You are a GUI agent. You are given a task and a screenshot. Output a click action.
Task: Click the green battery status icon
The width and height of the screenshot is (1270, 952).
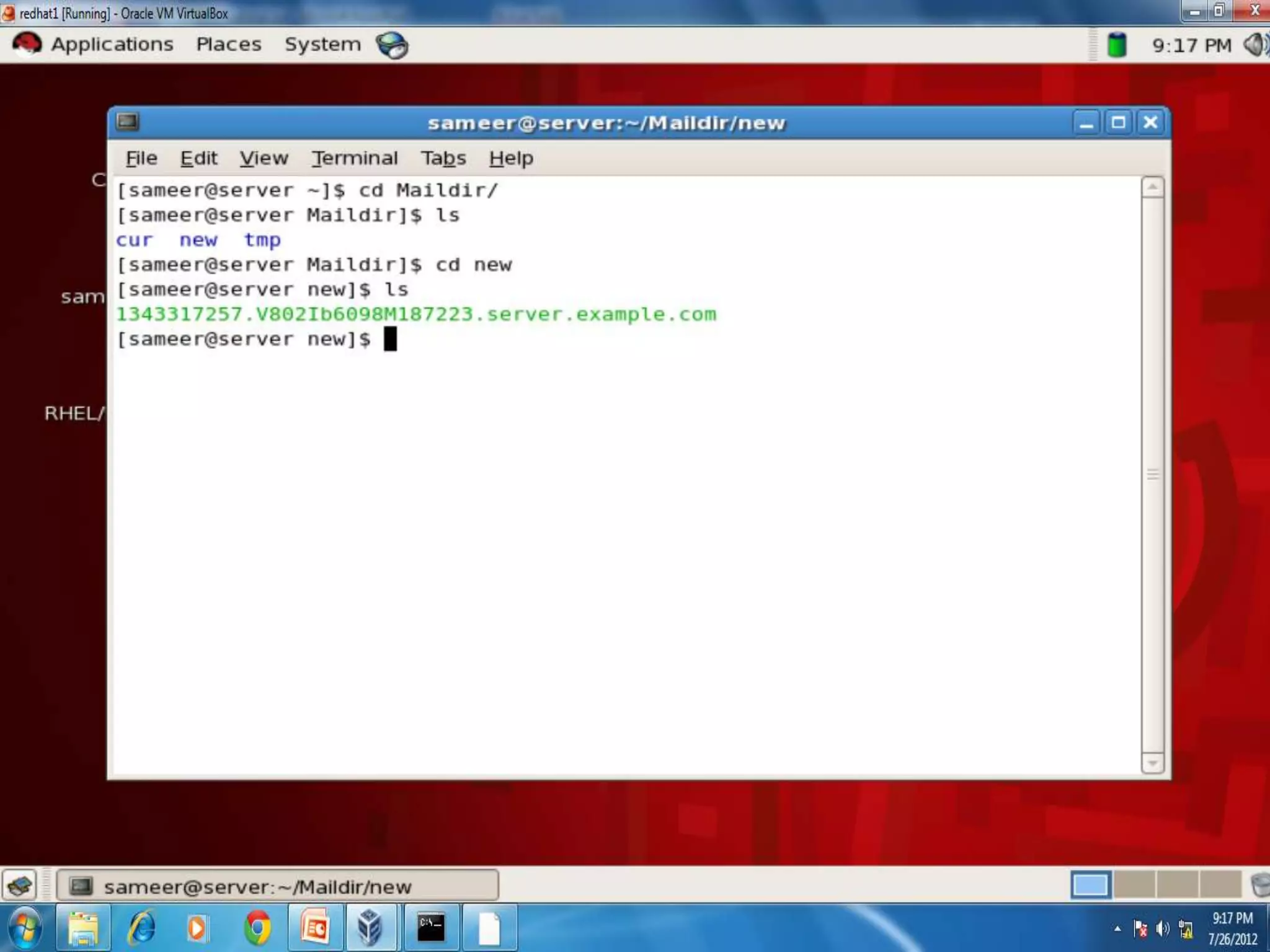pyautogui.click(x=1117, y=45)
